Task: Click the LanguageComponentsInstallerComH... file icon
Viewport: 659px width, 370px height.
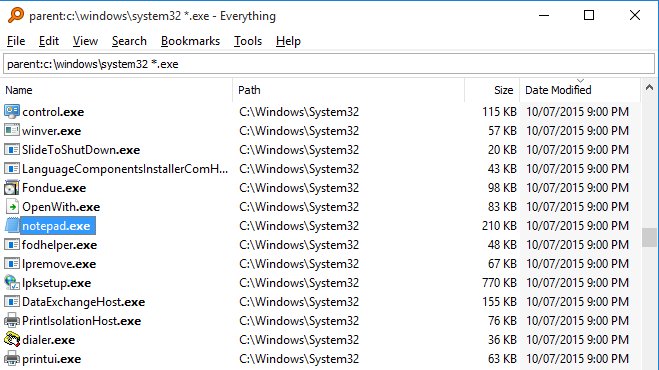Action: click(12, 169)
